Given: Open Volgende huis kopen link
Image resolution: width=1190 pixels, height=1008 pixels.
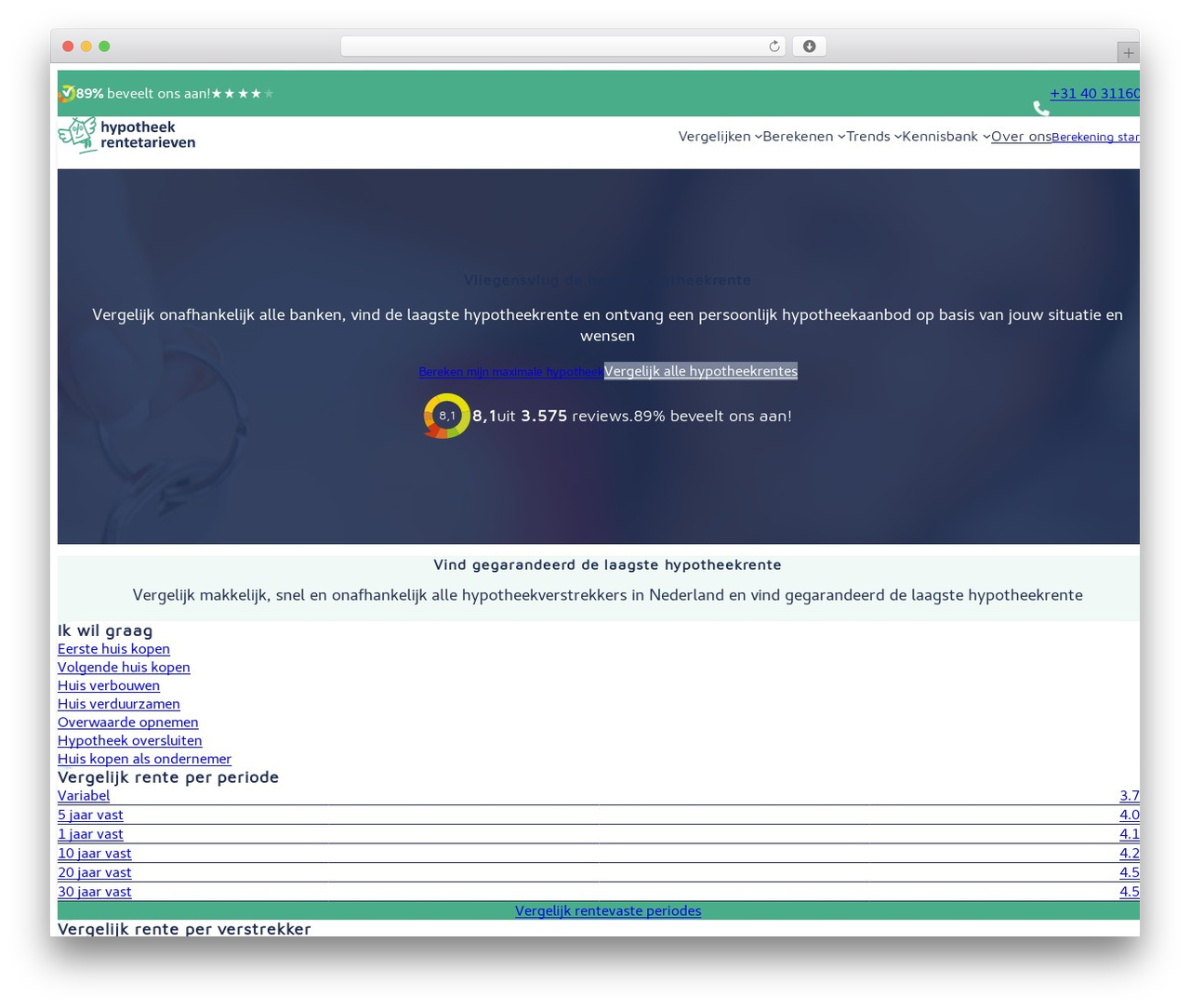Looking at the screenshot, I should tap(124, 668).
